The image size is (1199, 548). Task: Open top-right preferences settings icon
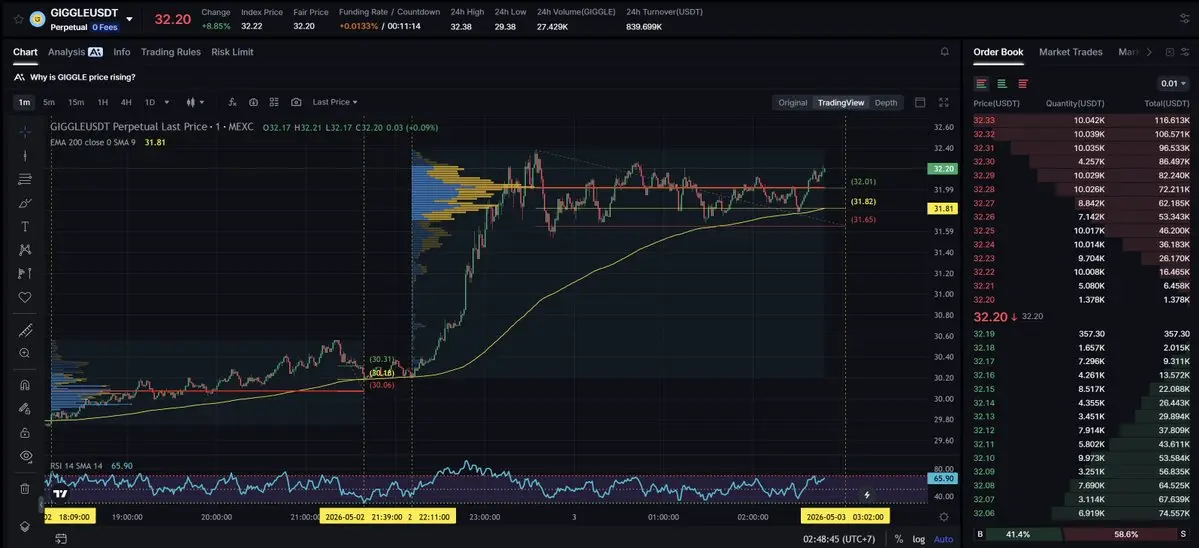pyautogui.click(x=1185, y=18)
